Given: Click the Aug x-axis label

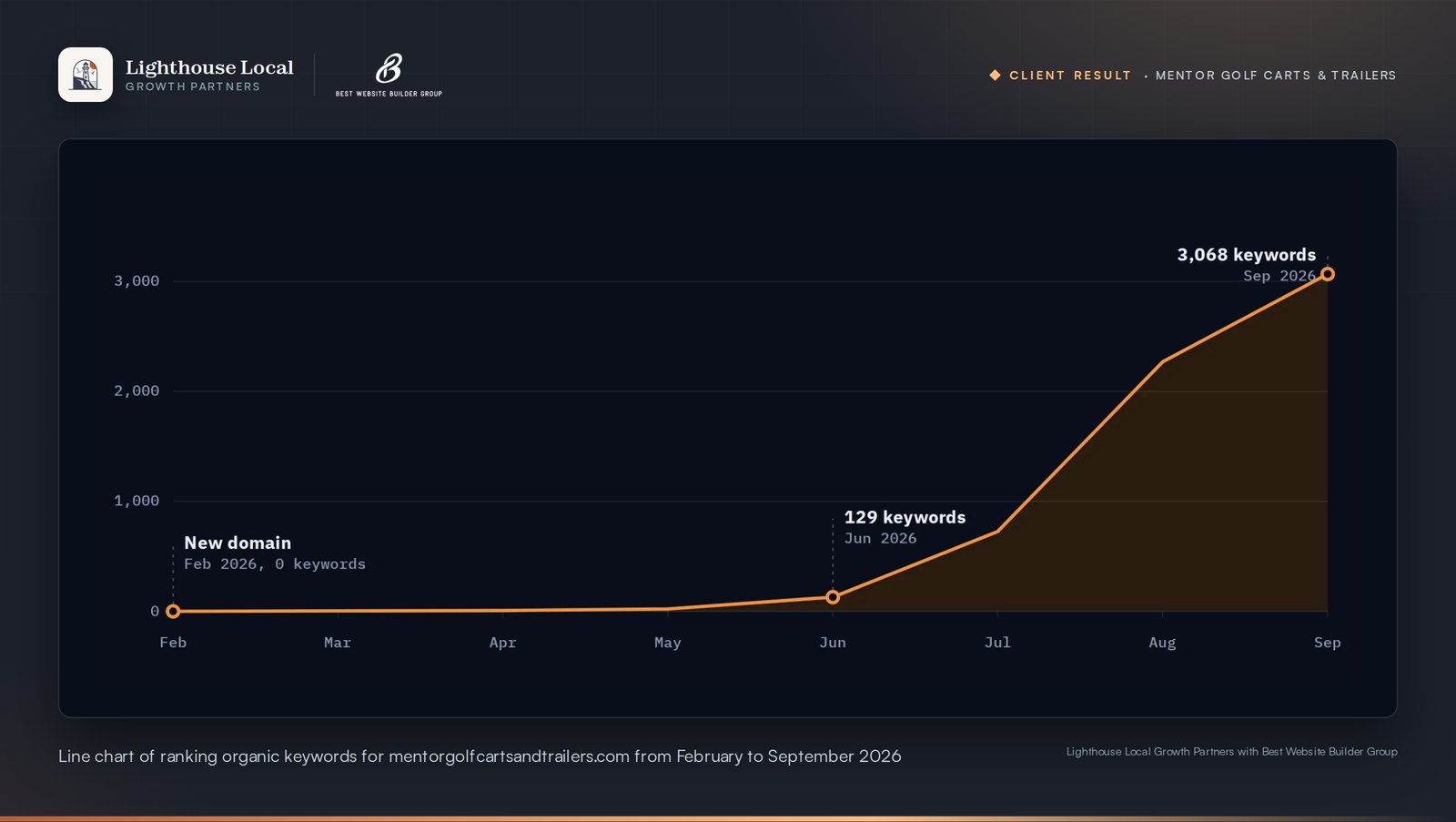Looking at the screenshot, I should pyautogui.click(x=1162, y=643).
